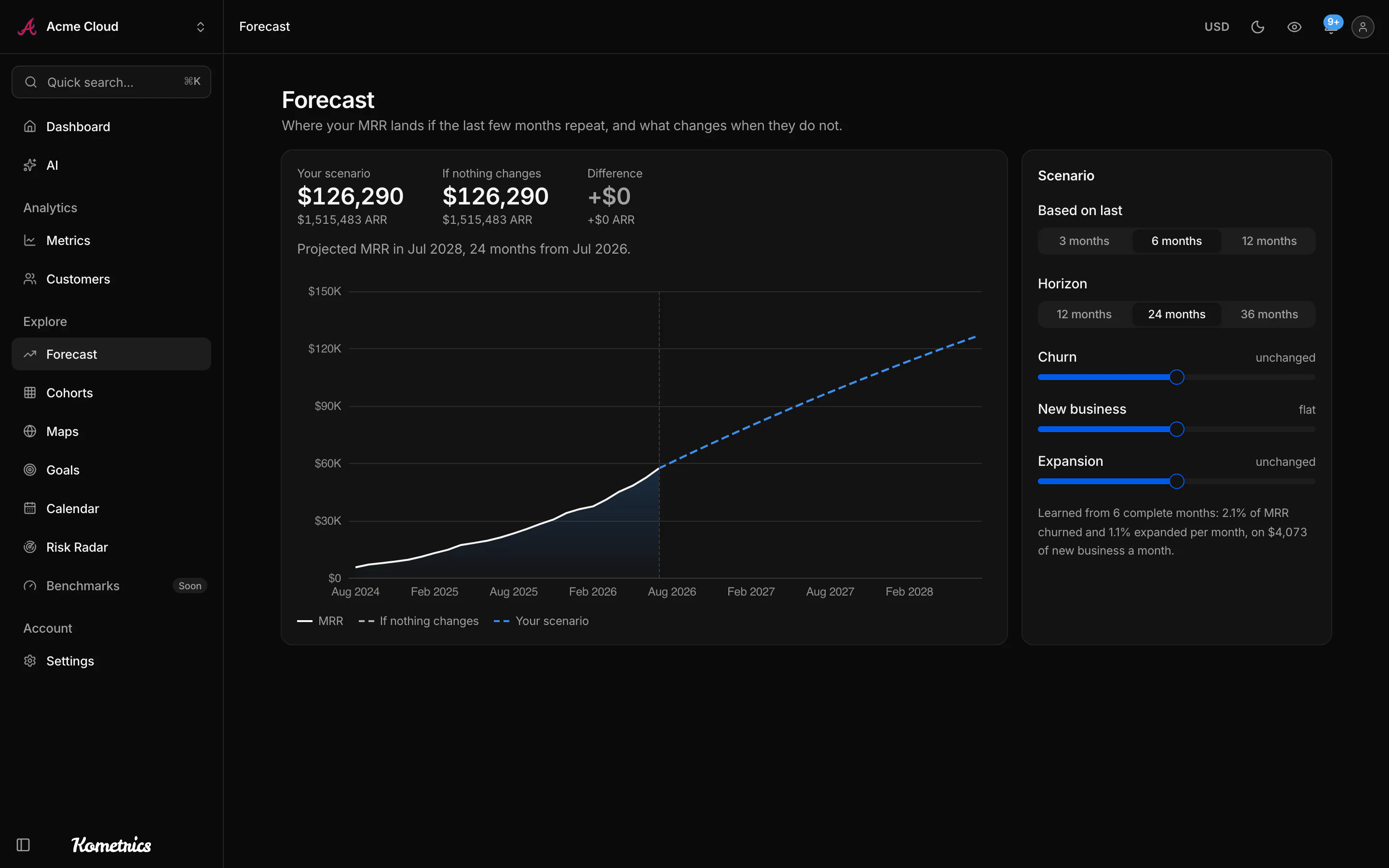
Task: Toggle the Your scenario legend entry
Action: click(x=541, y=621)
